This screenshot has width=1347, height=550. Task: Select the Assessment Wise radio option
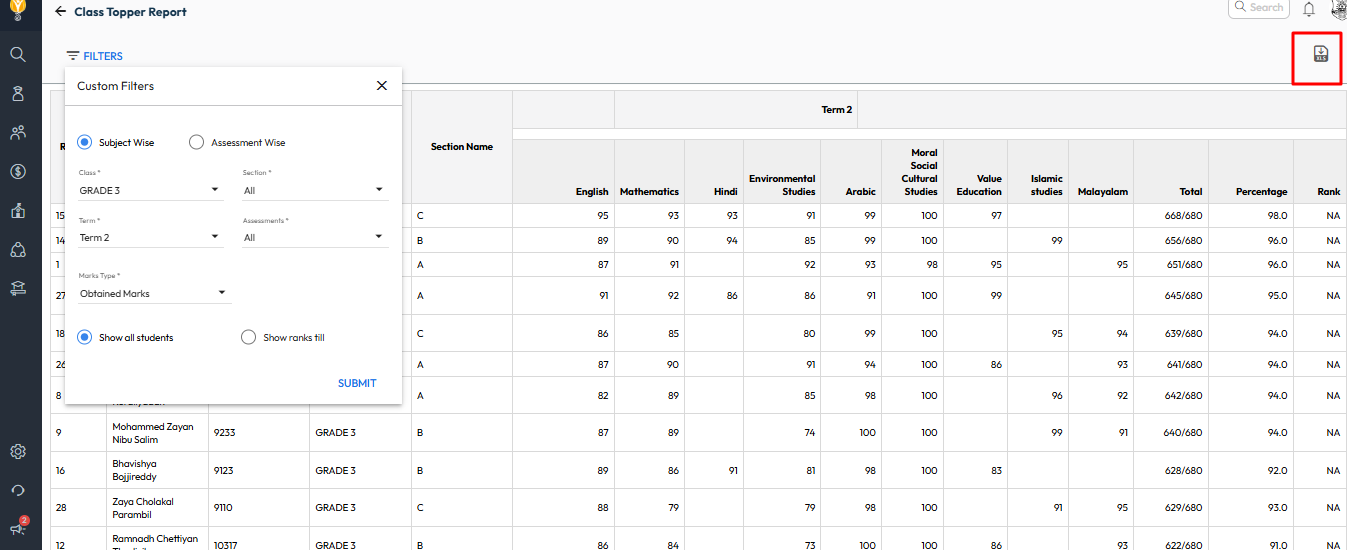[196, 143]
